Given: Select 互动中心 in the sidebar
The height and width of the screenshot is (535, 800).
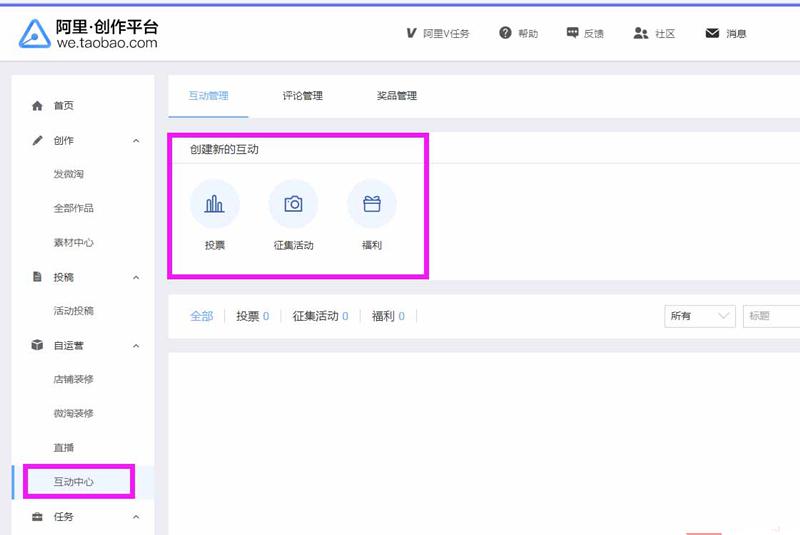Looking at the screenshot, I should 73,481.
